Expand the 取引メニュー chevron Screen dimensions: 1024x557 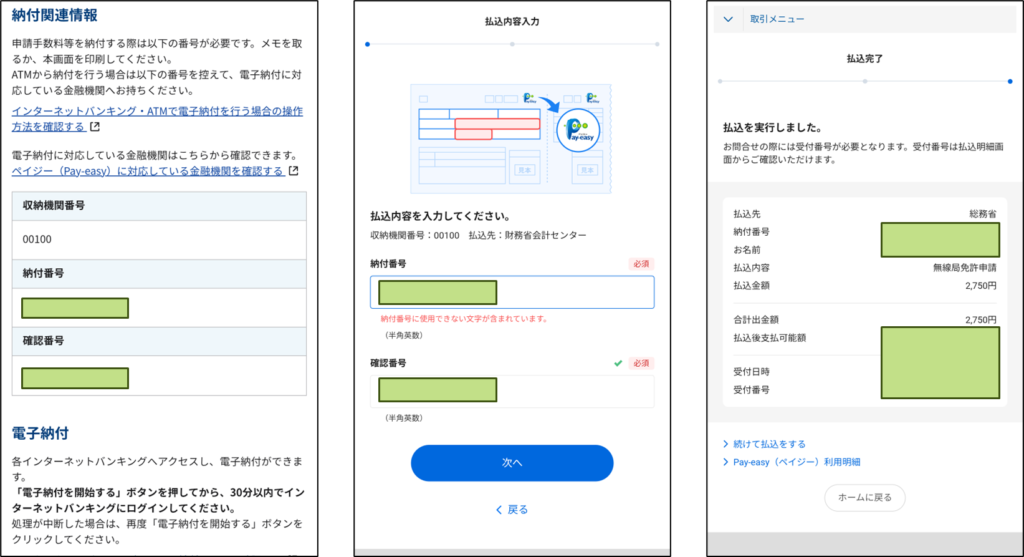pyautogui.click(x=728, y=19)
